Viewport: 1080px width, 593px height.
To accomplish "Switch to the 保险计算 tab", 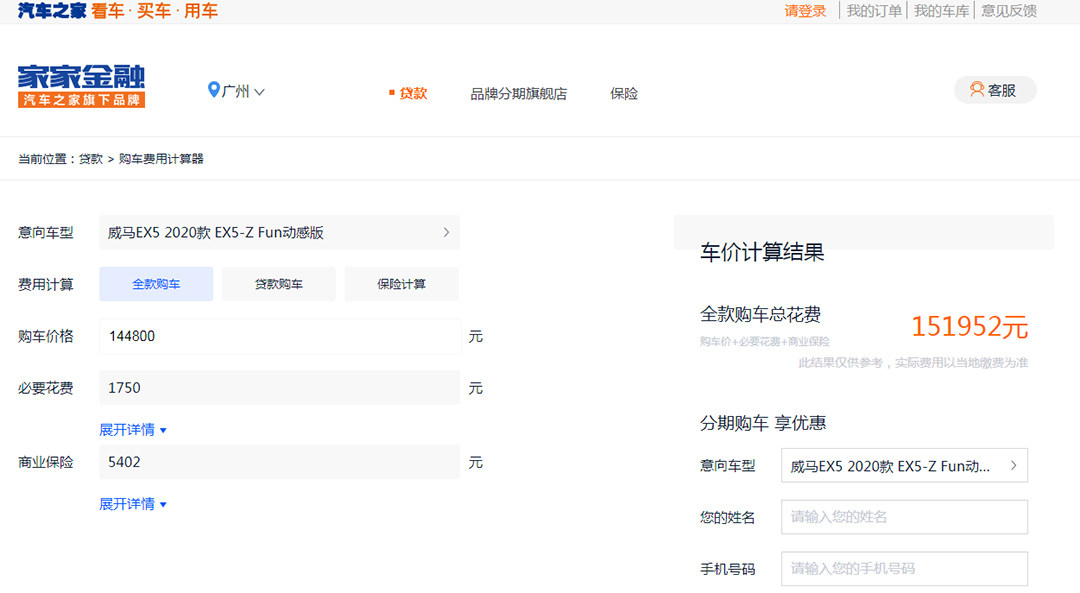I will tap(401, 284).
